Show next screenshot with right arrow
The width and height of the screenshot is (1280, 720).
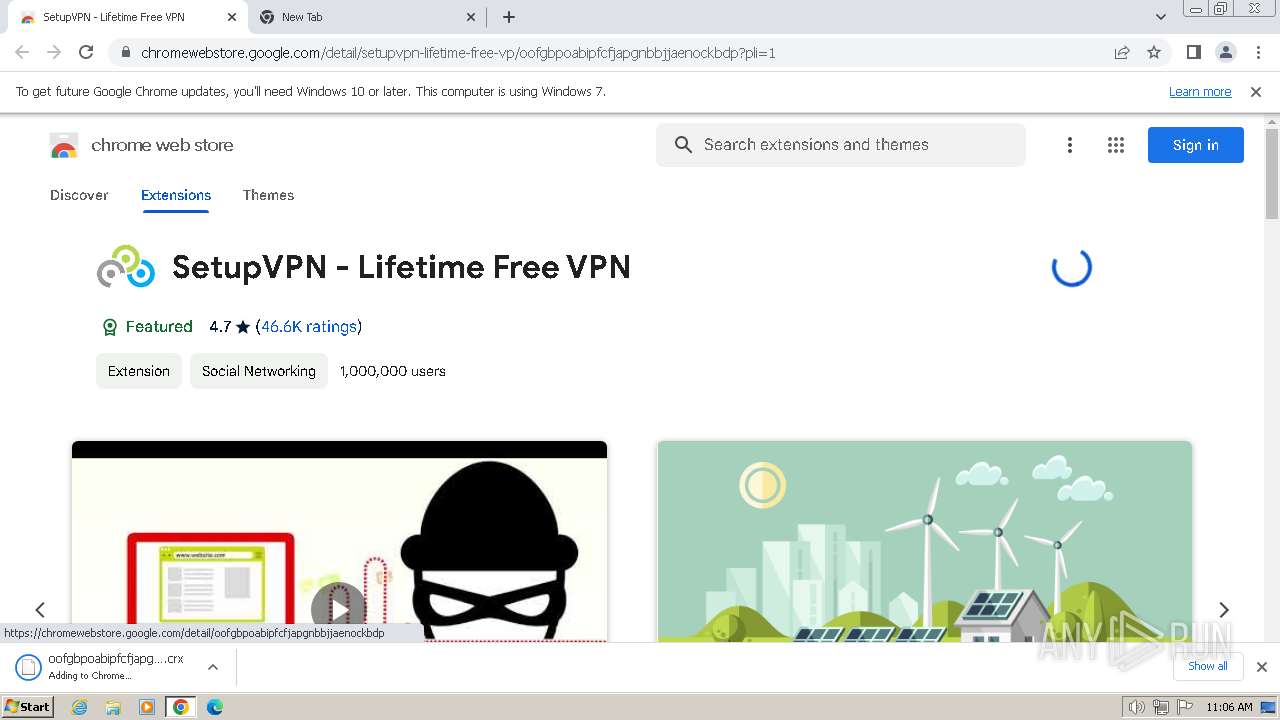1224,609
